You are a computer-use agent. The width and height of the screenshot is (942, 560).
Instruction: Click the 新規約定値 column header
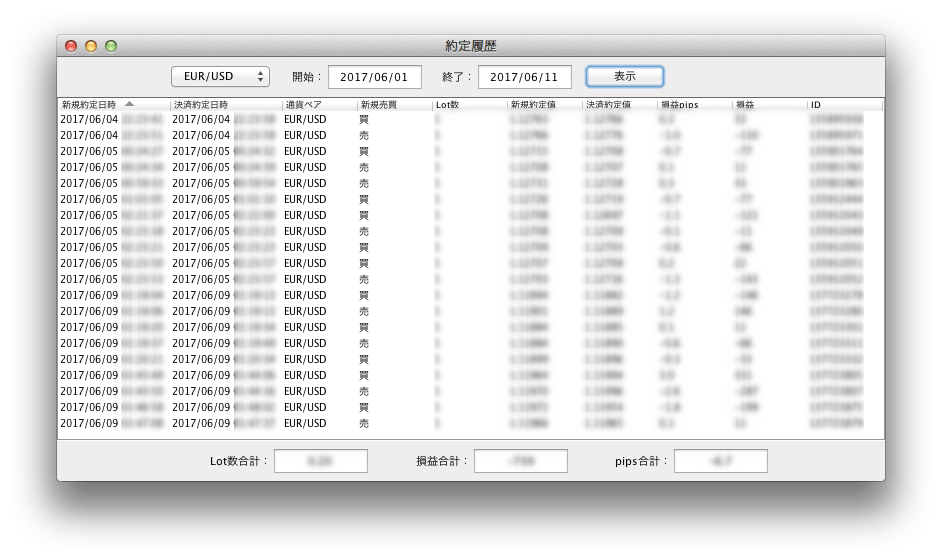545,105
